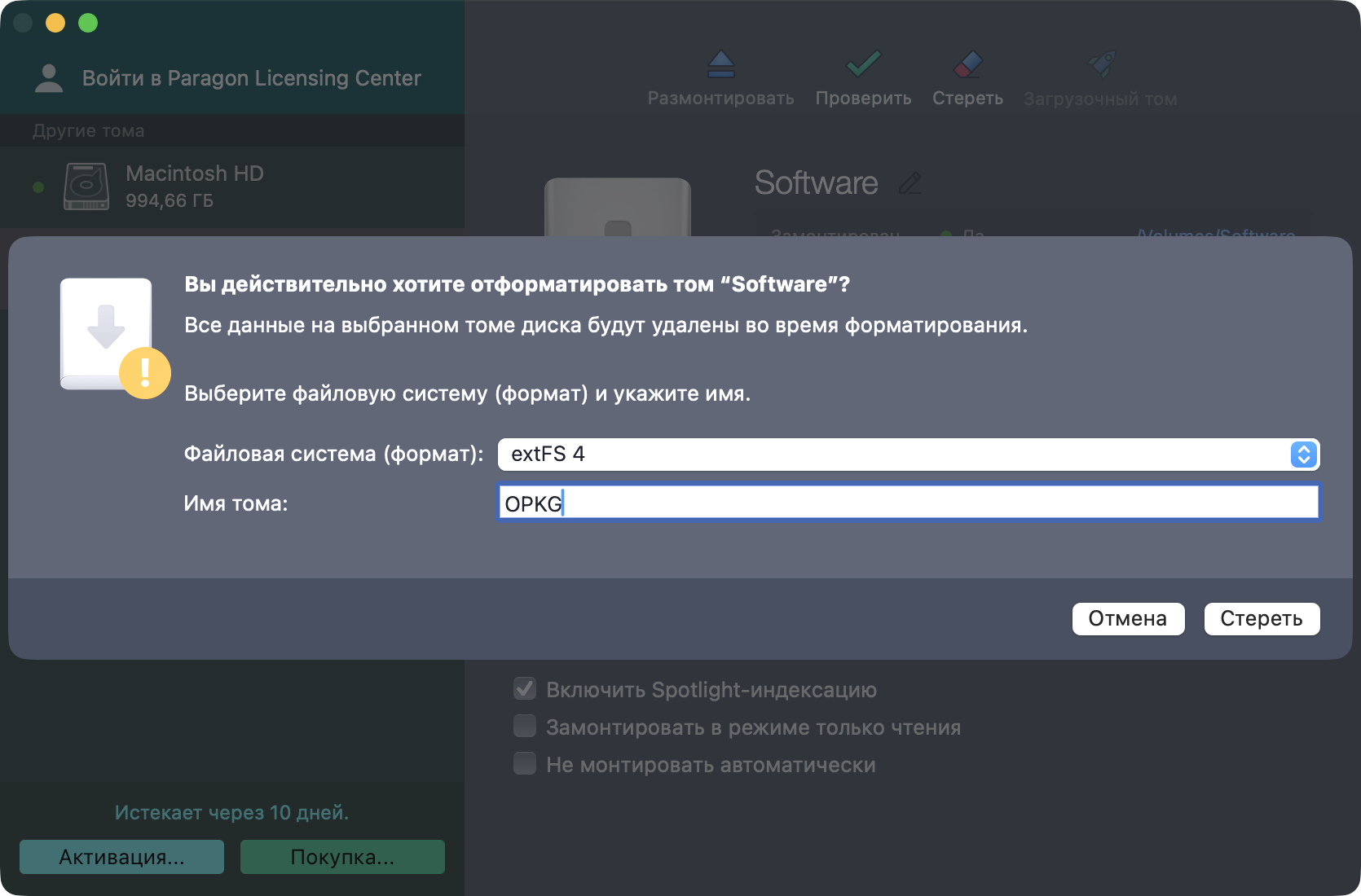
Task: Click the Отмена cancel button
Action: coord(1128,619)
